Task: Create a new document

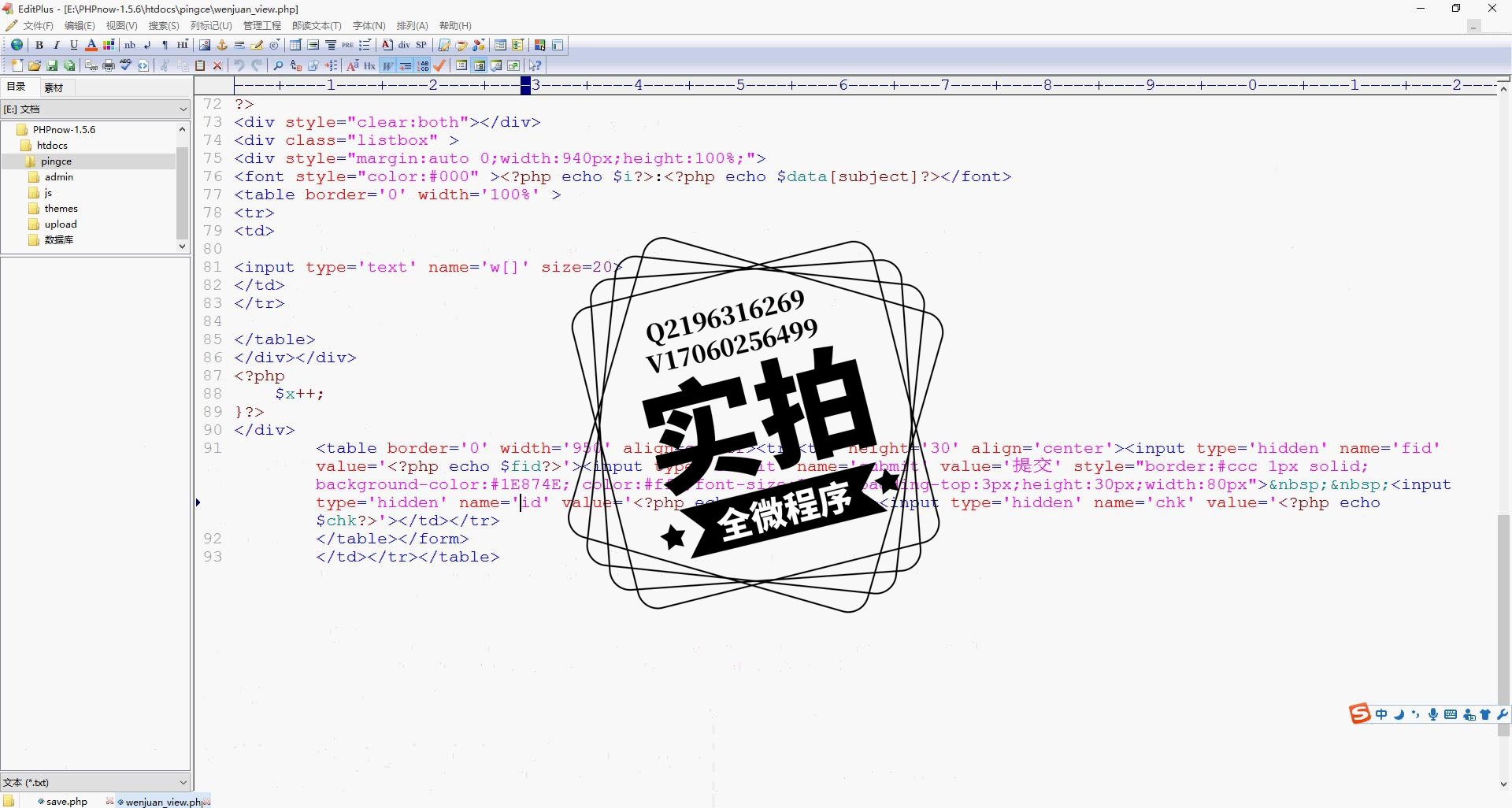Action: click(17, 65)
